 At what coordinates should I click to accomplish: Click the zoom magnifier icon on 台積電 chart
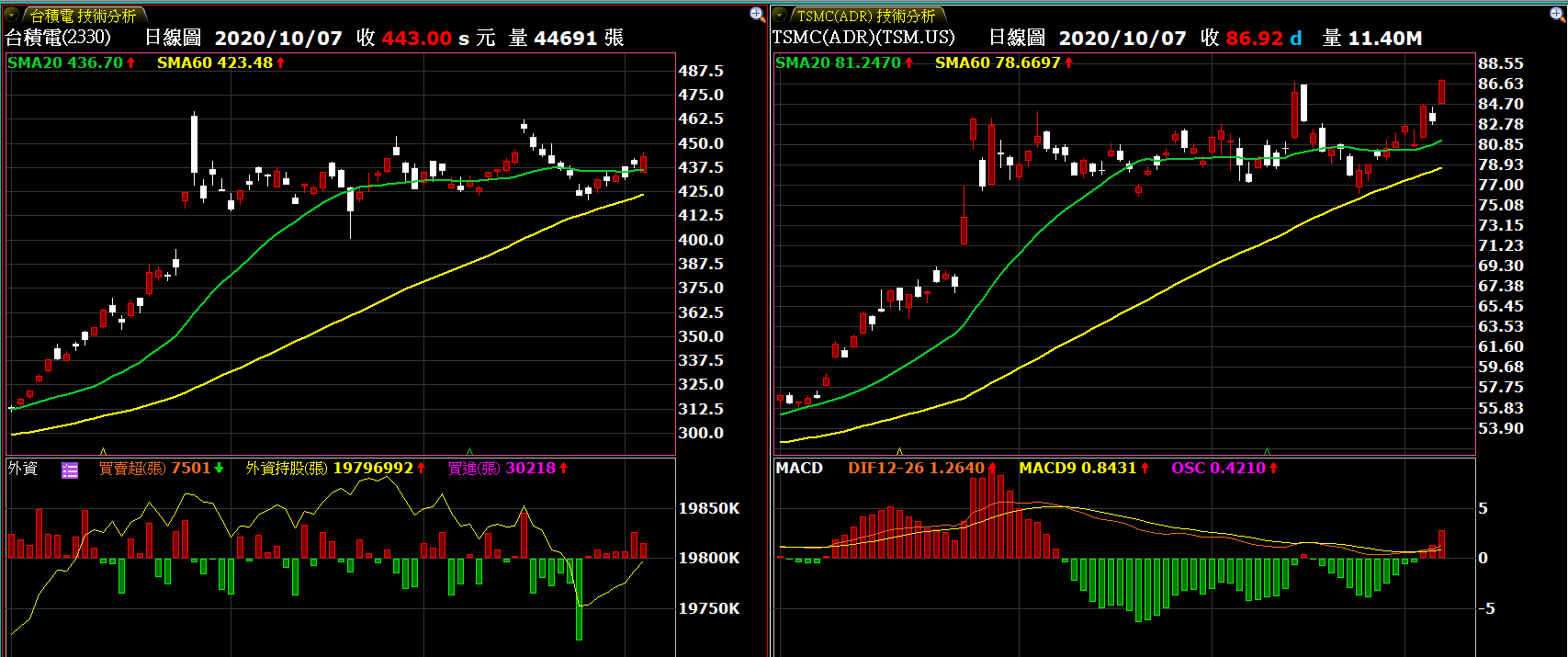click(757, 14)
